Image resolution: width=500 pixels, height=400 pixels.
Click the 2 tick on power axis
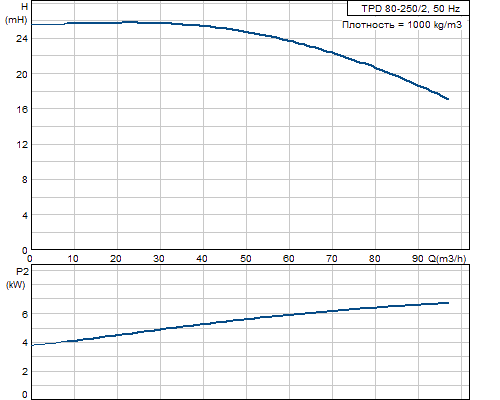tap(25, 371)
